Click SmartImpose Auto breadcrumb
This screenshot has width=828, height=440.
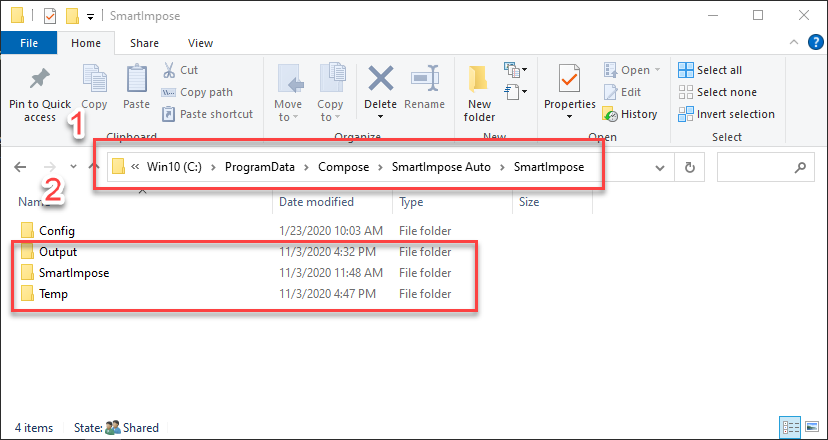point(441,167)
